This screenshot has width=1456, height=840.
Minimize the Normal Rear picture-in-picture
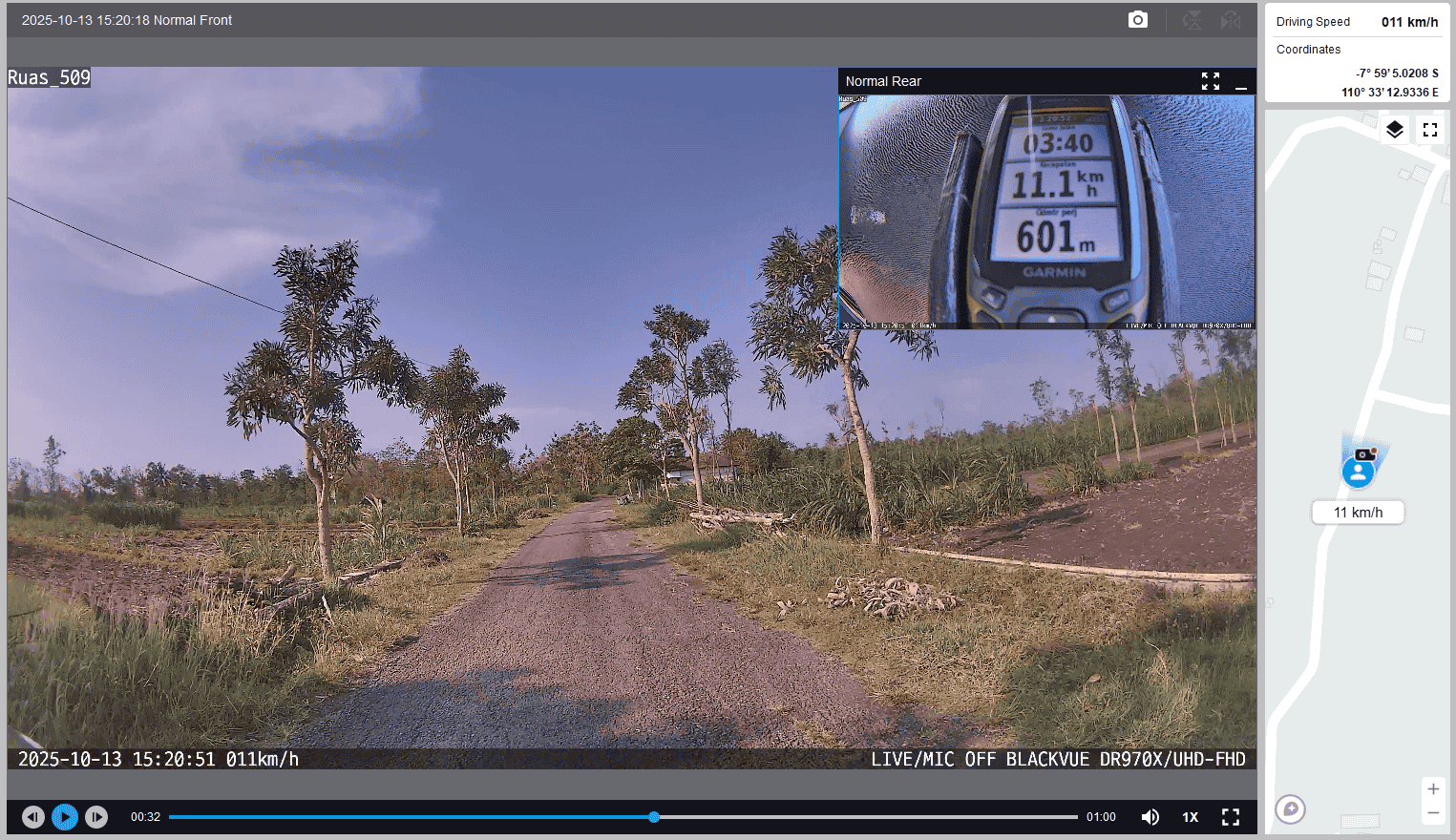1241,82
